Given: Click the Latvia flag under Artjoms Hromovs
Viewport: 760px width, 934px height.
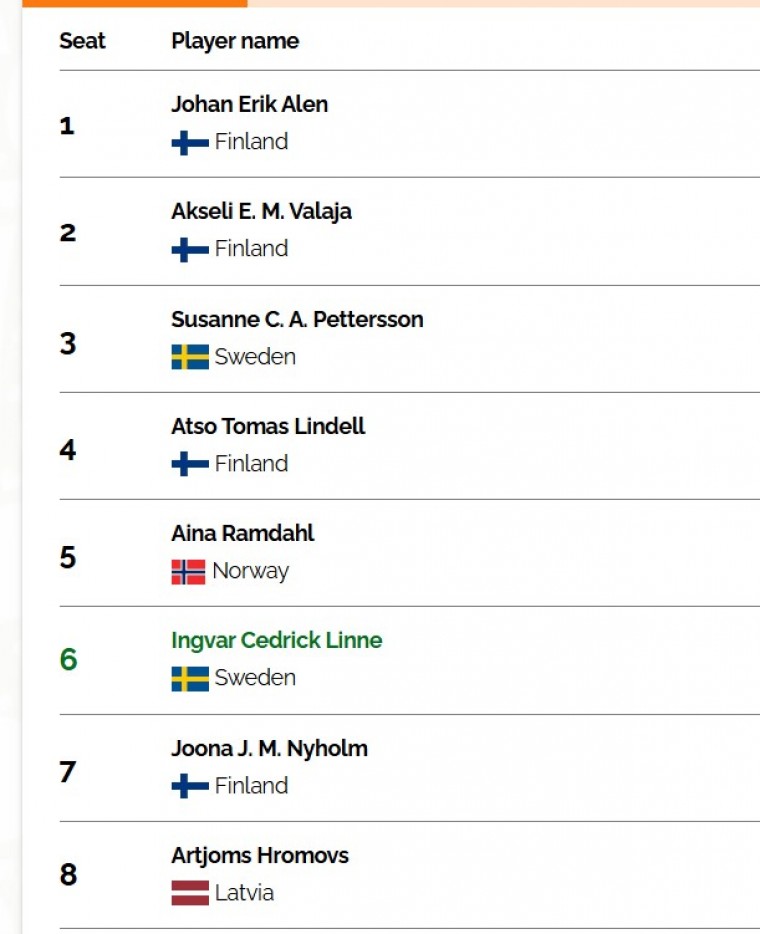Looking at the screenshot, I should pos(189,893).
